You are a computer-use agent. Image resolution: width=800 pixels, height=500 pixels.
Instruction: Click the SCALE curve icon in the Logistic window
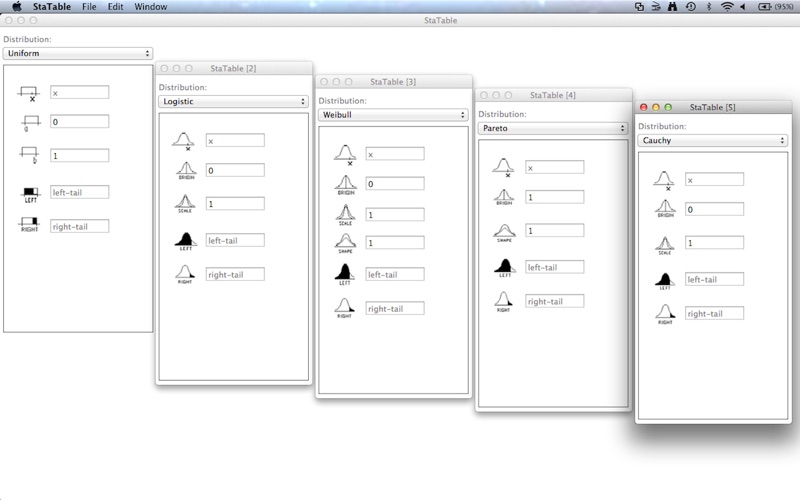click(x=185, y=203)
